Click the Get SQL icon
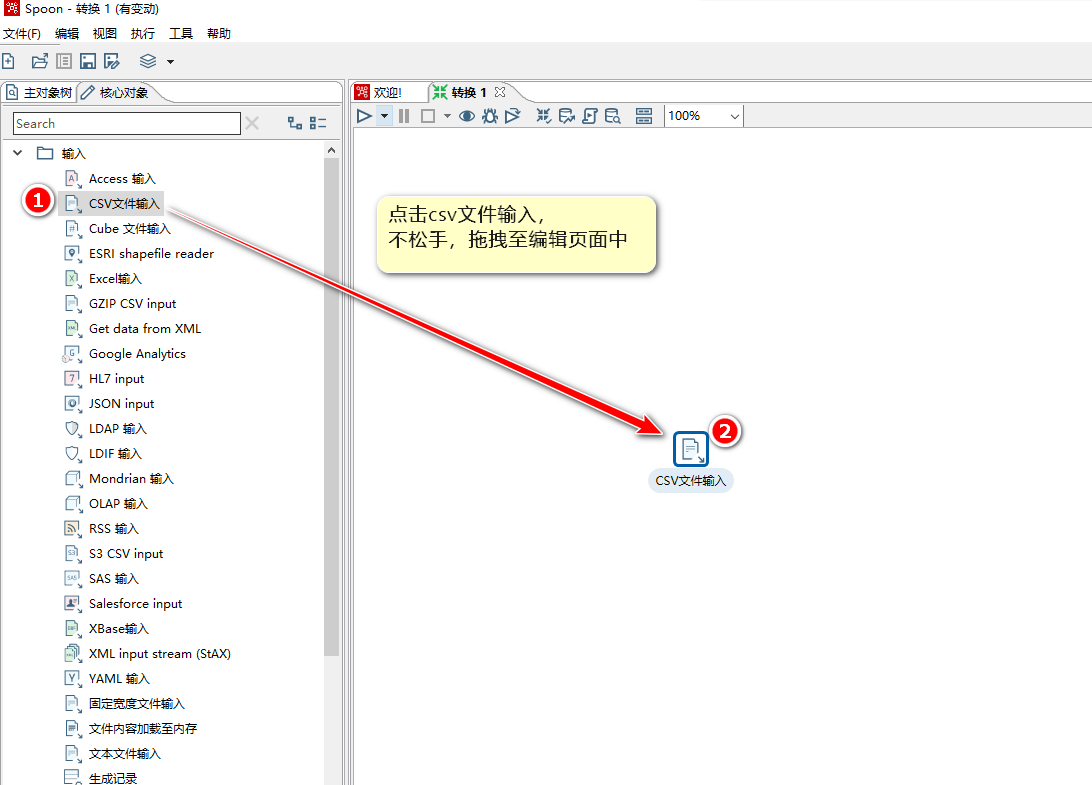The image size is (1092, 785). (590, 116)
